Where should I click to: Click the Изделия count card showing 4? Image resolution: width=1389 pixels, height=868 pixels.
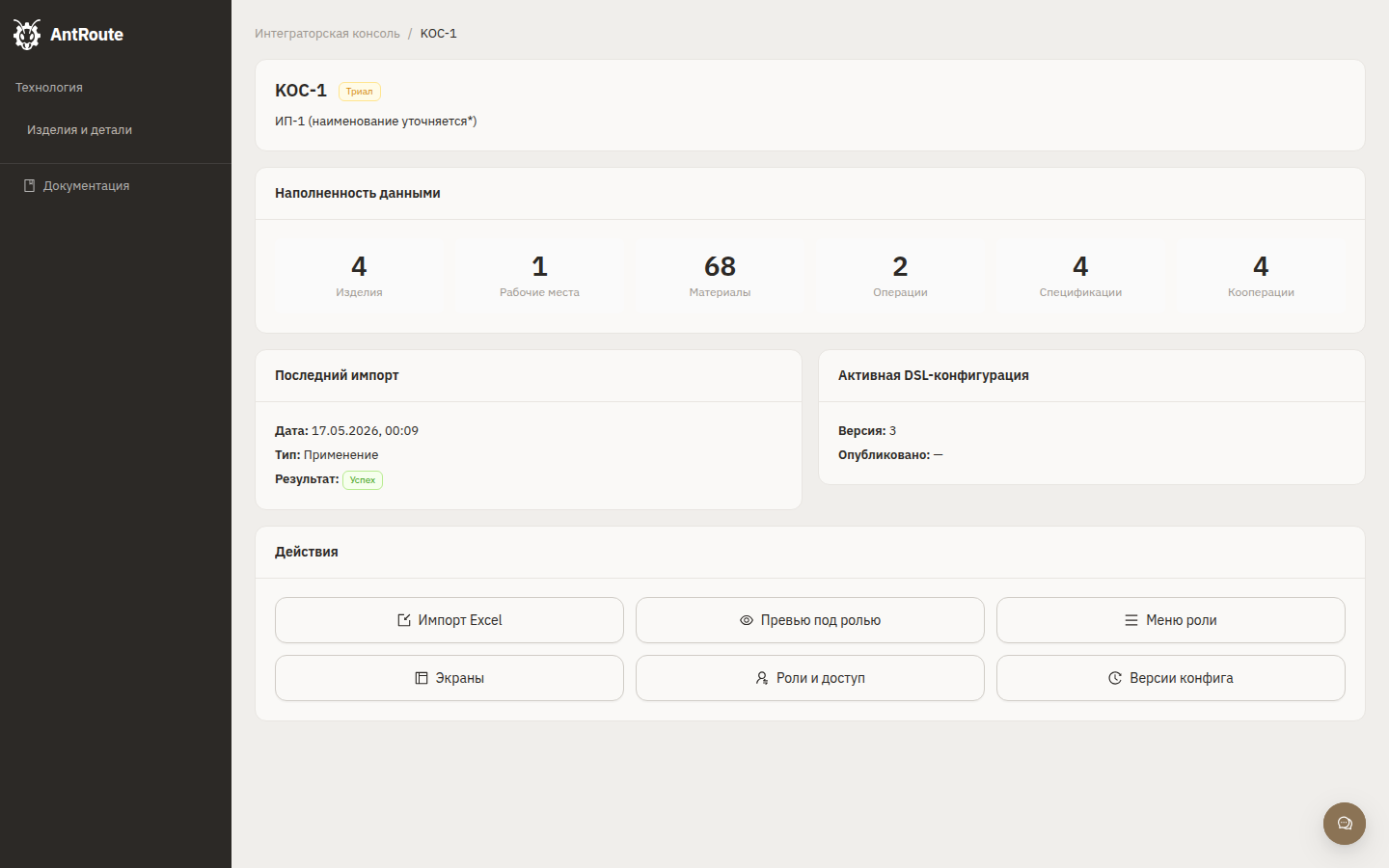359,275
